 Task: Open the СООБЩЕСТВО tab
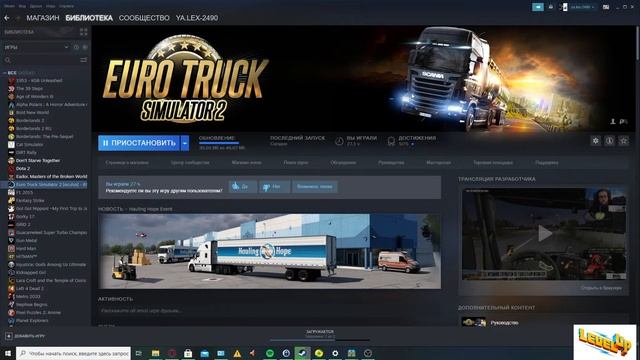tap(144, 18)
